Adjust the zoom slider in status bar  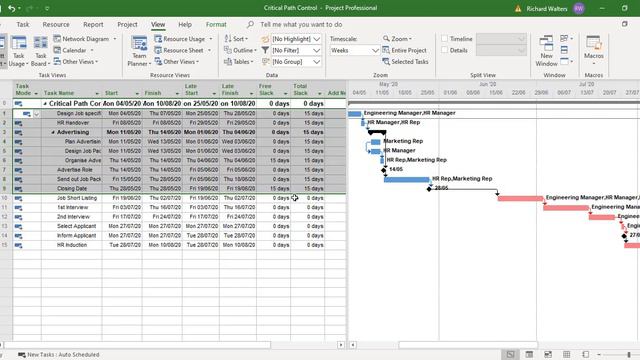click(x=629, y=355)
